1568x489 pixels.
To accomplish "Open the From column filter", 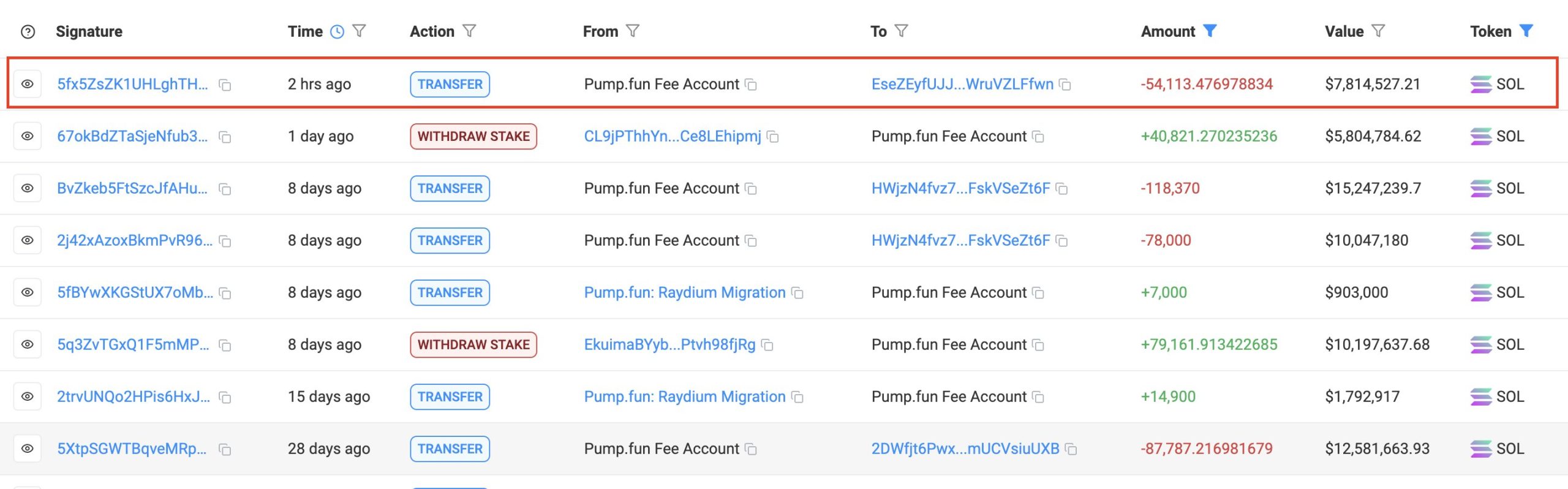I will pyautogui.click(x=633, y=31).
